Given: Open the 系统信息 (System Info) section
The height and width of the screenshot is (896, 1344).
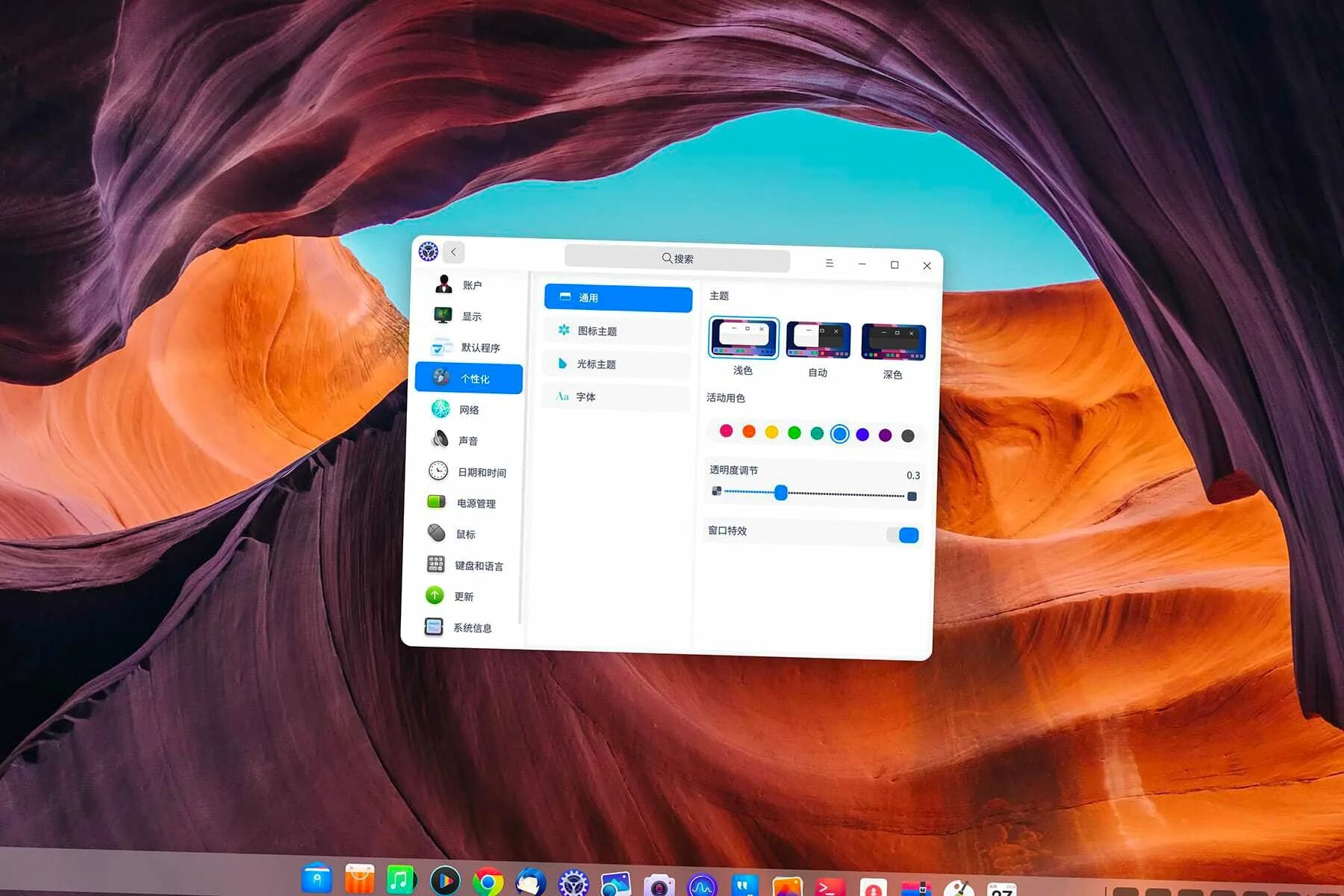Looking at the screenshot, I should pyautogui.click(x=462, y=627).
